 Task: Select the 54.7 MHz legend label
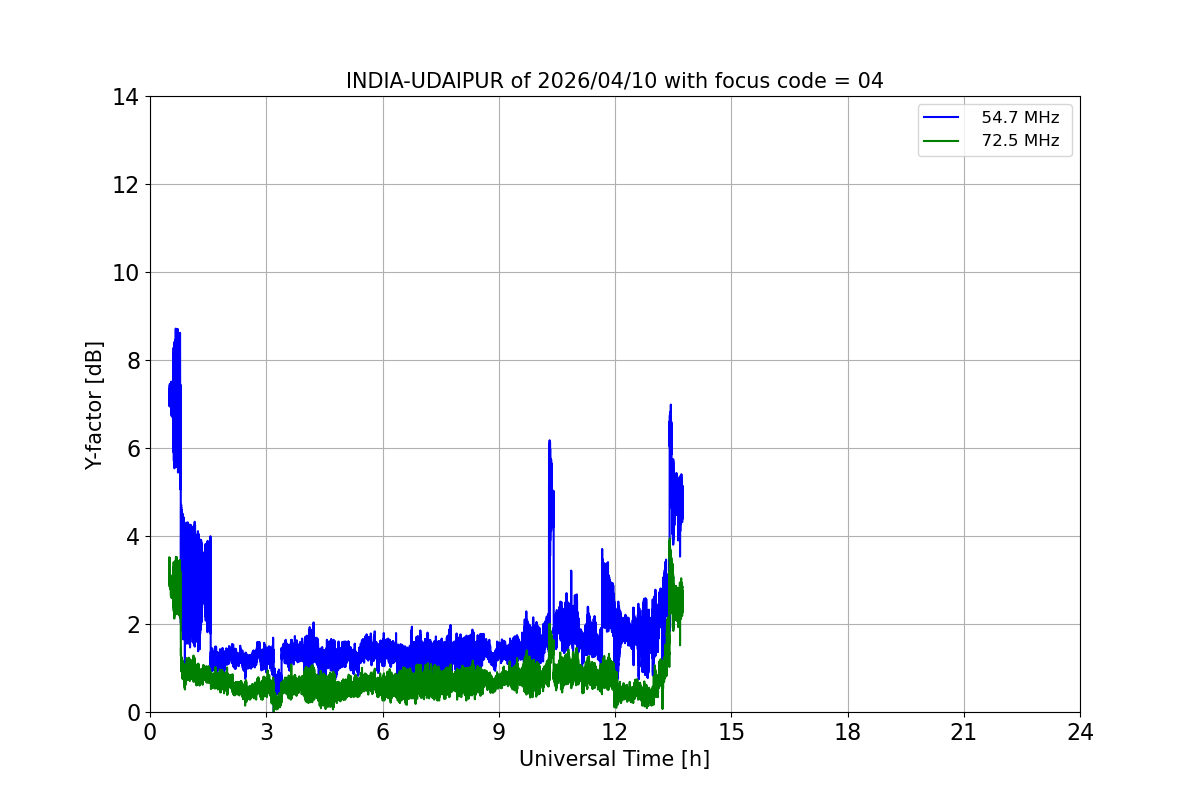pyautogui.click(x=1020, y=118)
